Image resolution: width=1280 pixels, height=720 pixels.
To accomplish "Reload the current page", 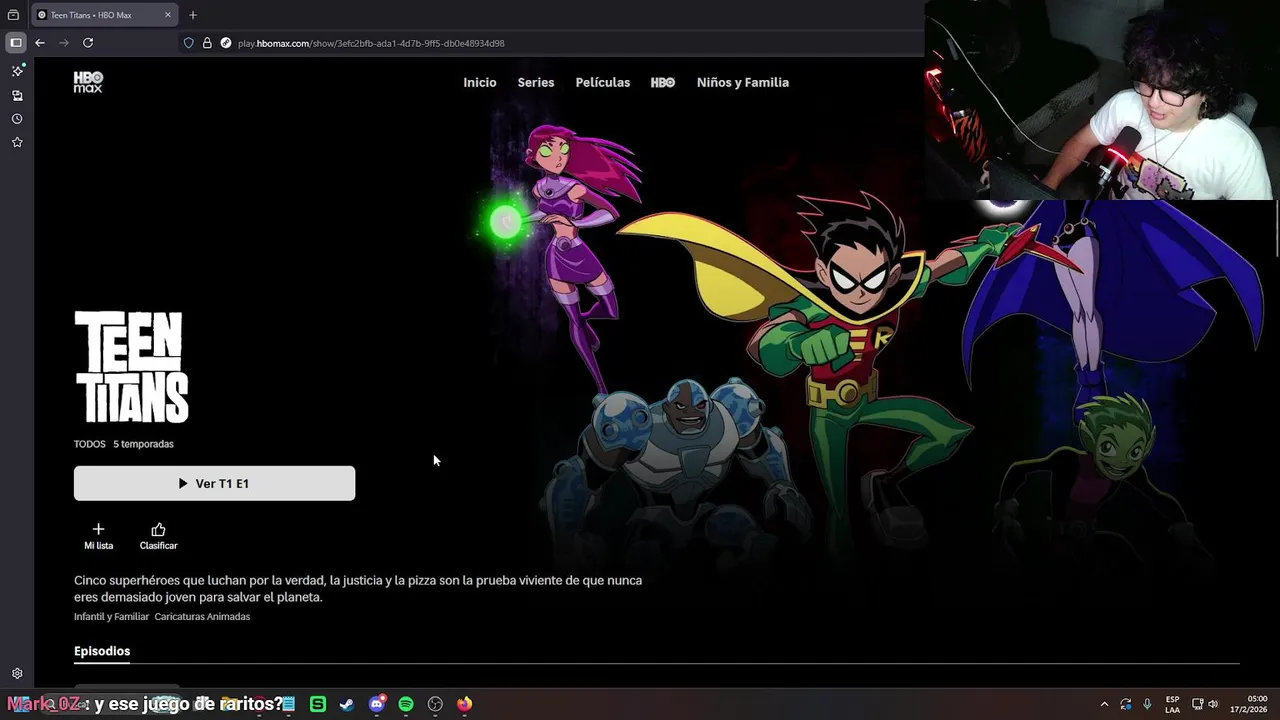I will click(x=88, y=43).
